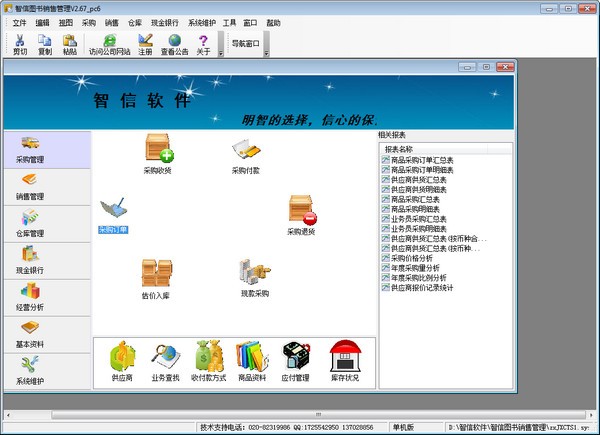Open report 商品采购订单汇总表
Image resolution: width=600 pixels, height=435 pixels.
coord(422,160)
